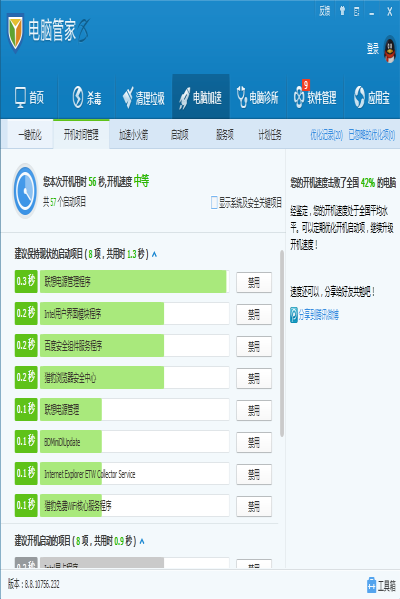Image resolution: width=400 pixels, height=599 pixels.
Task: Select the 电脑加速 rocket icon
Action: (x=185, y=98)
